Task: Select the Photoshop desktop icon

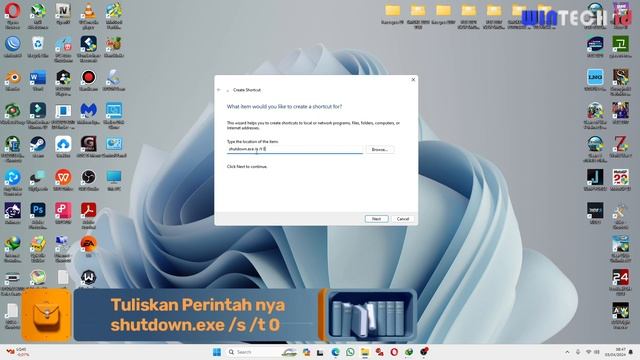Action: click(38, 215)
